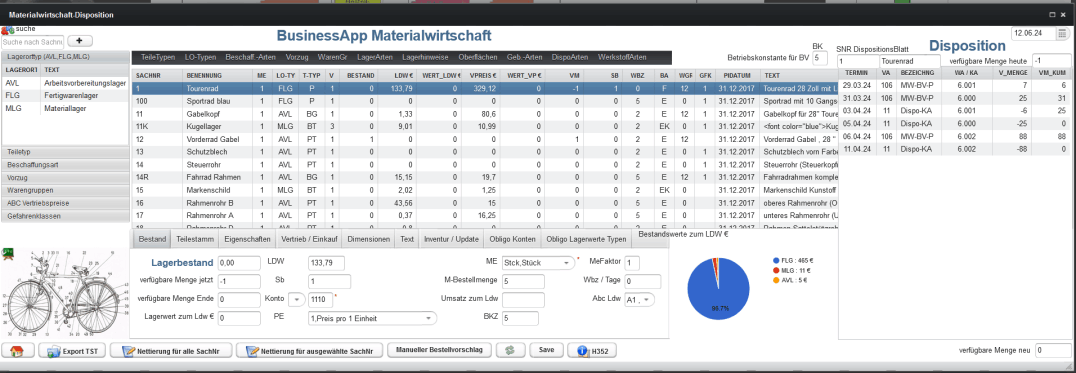Click Export TST button
This screenshot has width=1076, height=373.
(72, 350)
